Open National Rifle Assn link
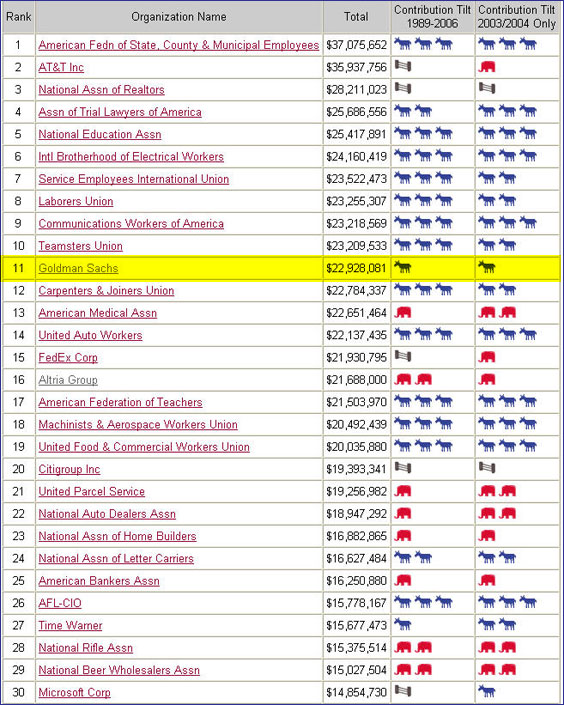Viewport: 564px width, 705px height. pos(85,648)
